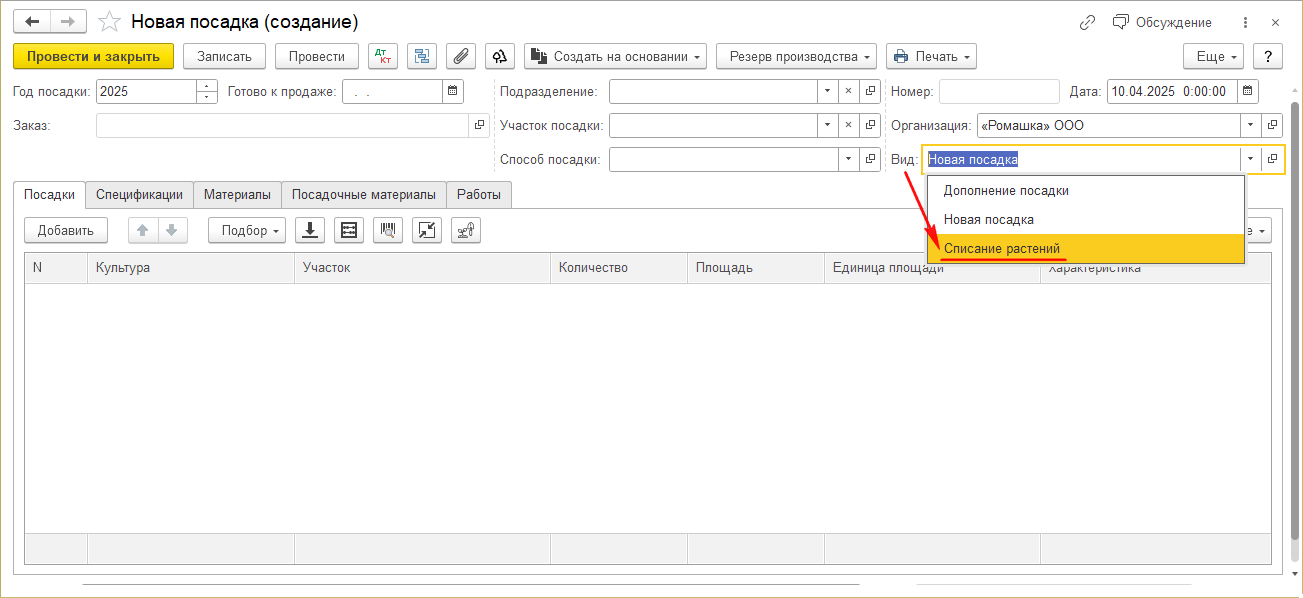The image size is (1303, 598).
Task: Open help with the question mark button
Action: click(1268, 57)
